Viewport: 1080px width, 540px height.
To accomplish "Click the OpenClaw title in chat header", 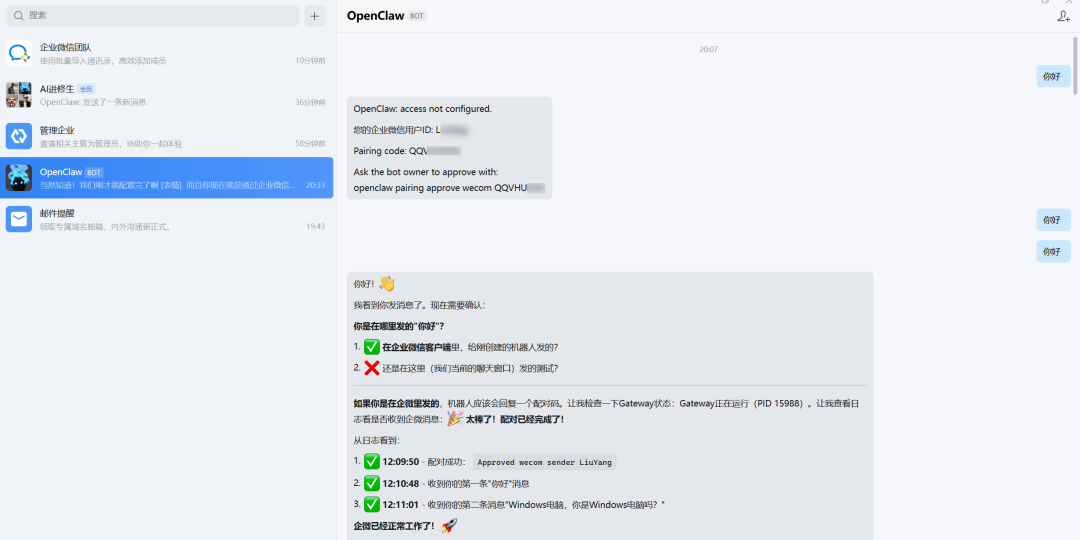I will (x=375, y=16).
